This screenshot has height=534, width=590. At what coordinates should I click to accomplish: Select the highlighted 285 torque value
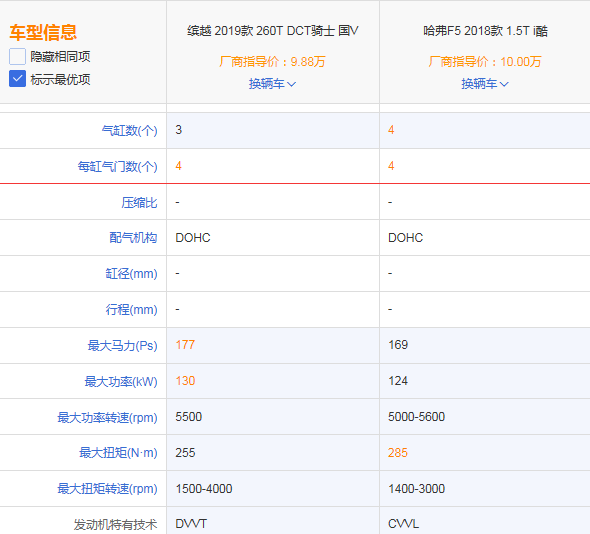coord(398,452)
